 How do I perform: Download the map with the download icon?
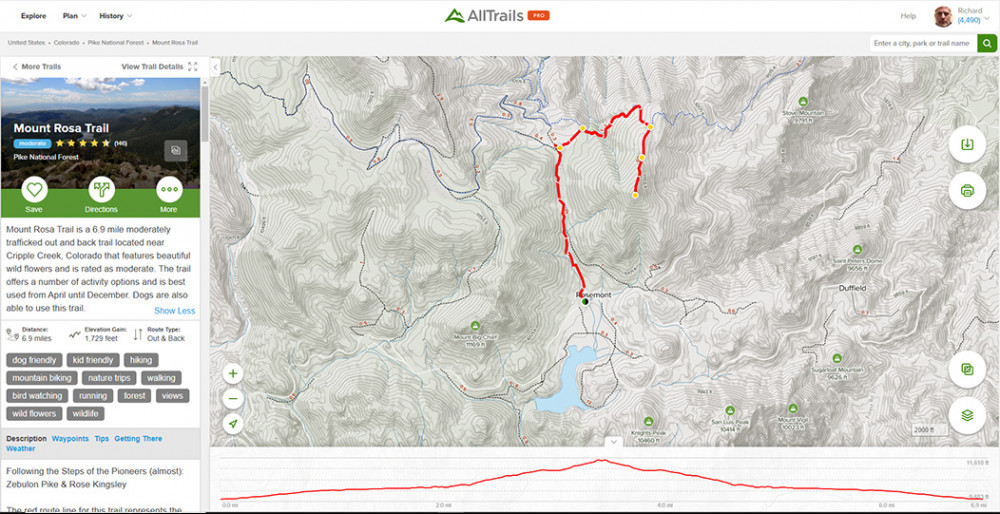[967, 144]
